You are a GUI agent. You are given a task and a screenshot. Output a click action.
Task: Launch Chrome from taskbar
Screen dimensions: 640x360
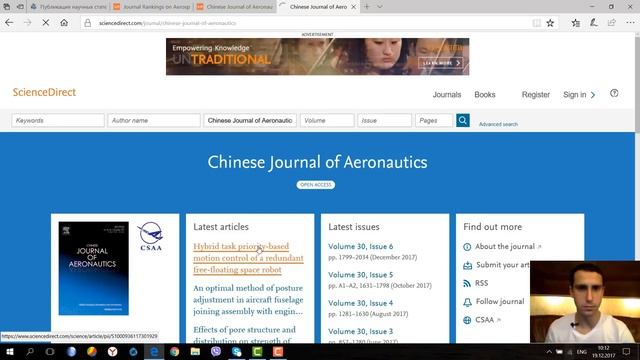175,351
